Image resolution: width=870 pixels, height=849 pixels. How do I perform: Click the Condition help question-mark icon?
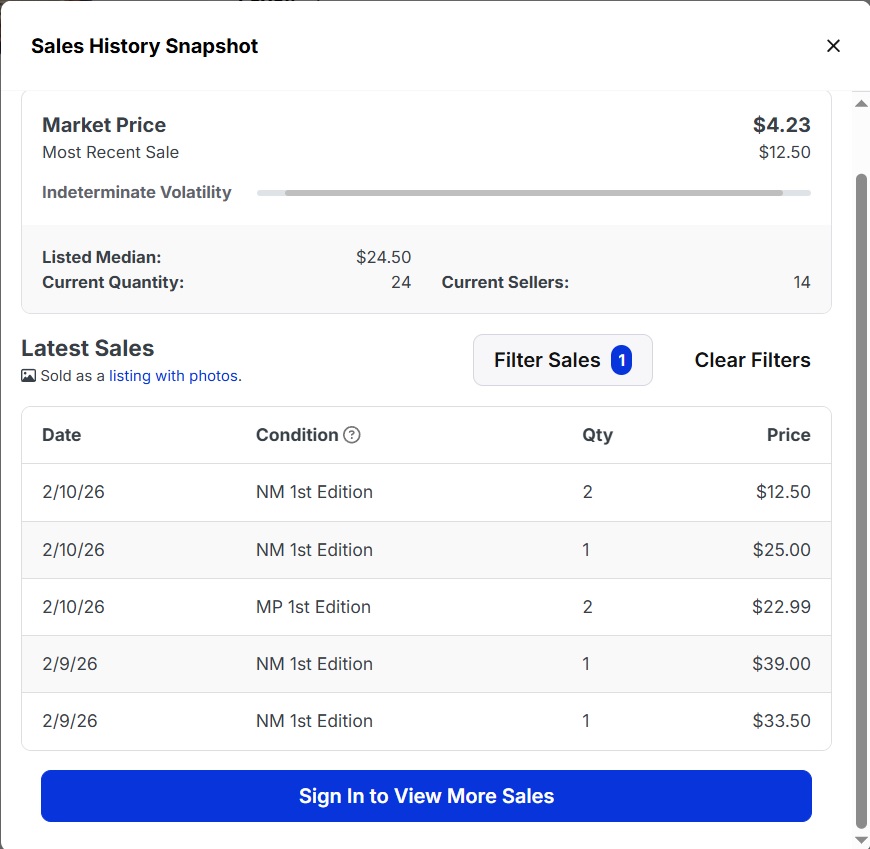tap(352, 435)
